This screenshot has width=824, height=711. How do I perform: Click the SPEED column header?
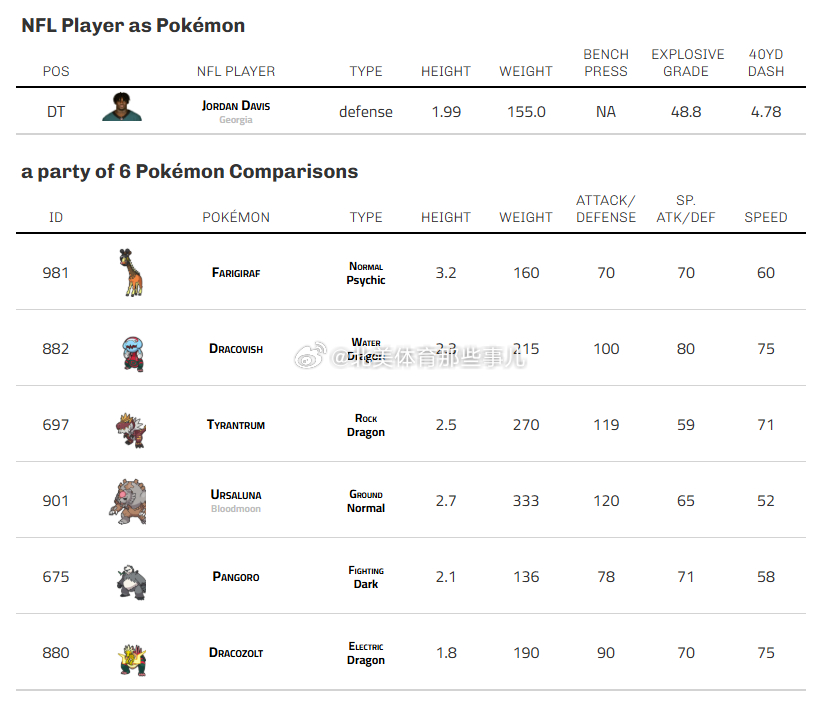click(x=766, y=217)
